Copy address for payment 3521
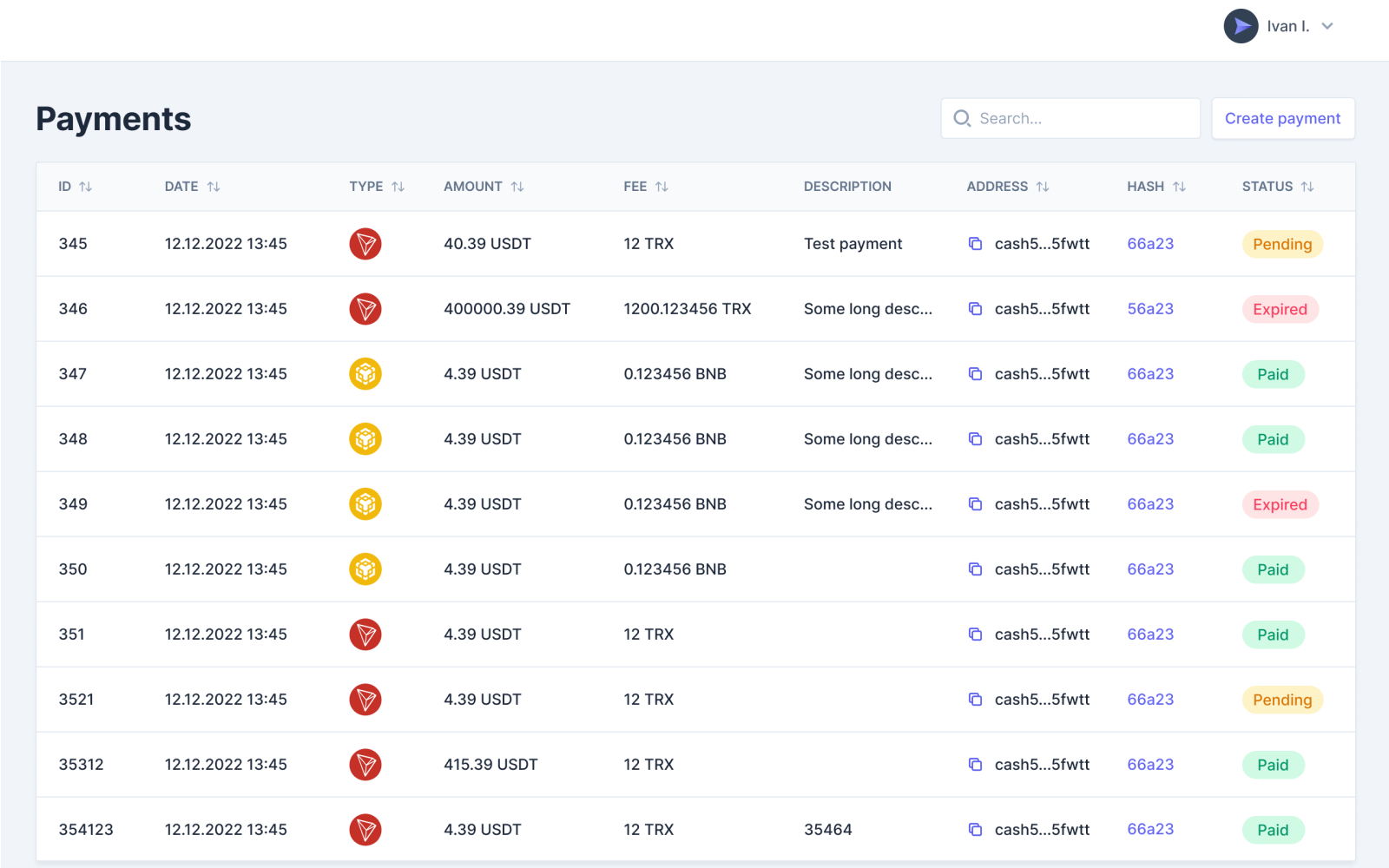This screenshot has height=868, width=1389. coord(976,700)
